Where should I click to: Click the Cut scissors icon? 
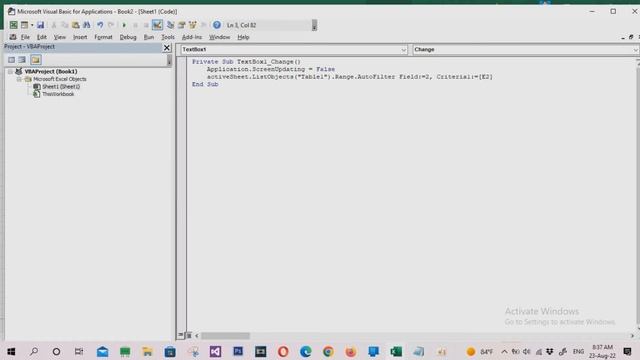[x=53, y=25]
